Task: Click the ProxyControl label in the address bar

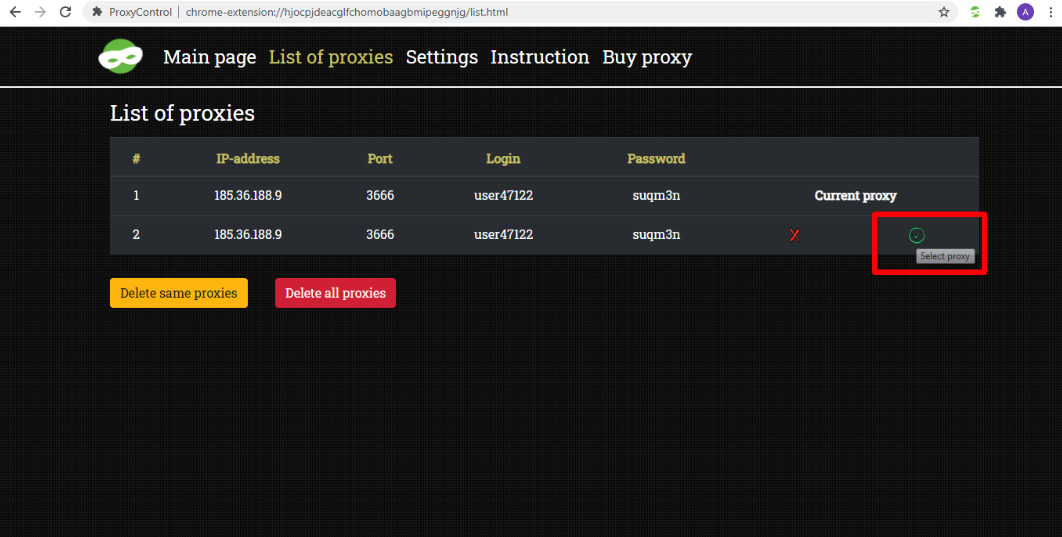Action: point(140,12)
